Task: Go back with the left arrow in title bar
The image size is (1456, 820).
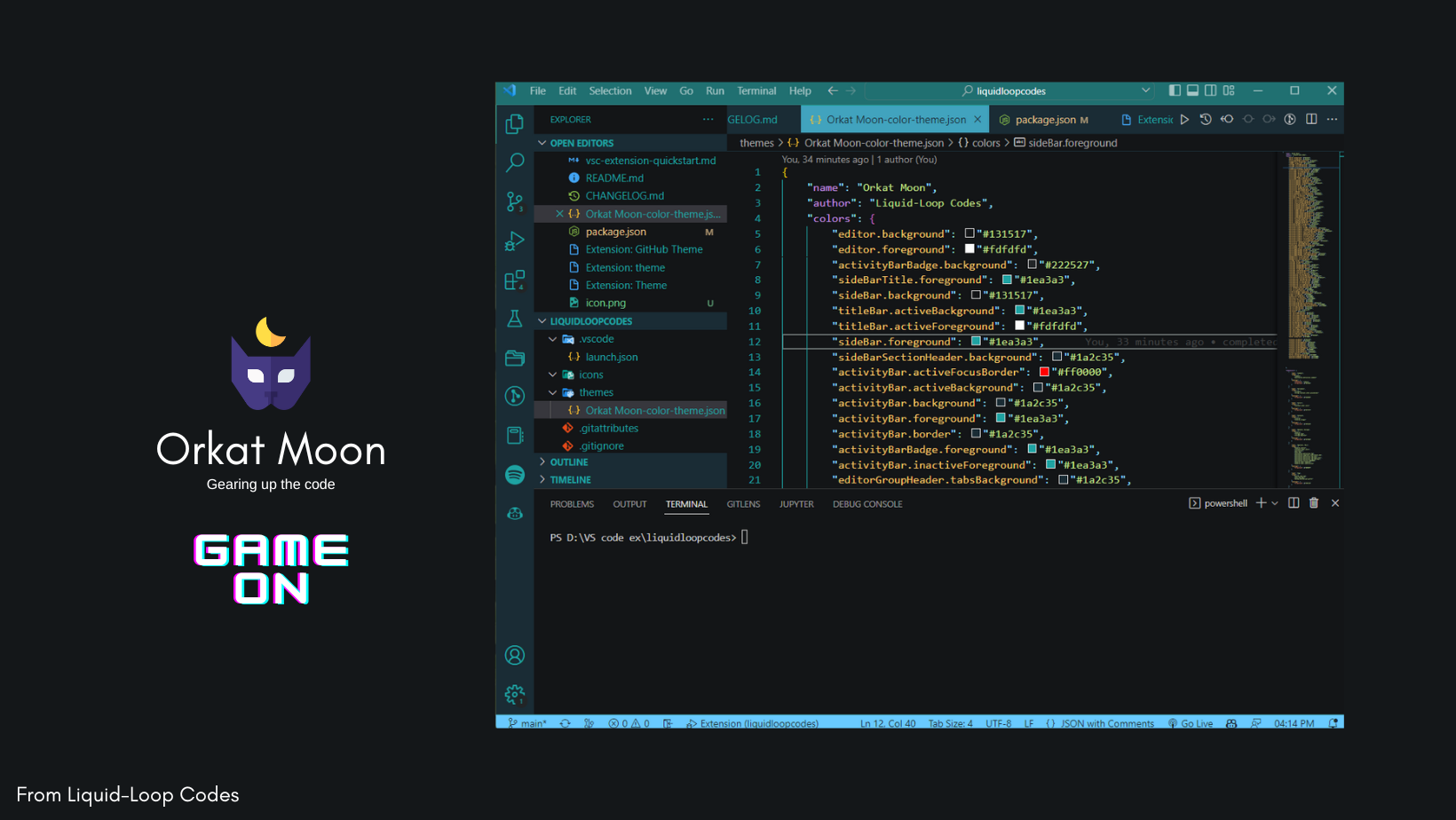Action: click(832, 91)
